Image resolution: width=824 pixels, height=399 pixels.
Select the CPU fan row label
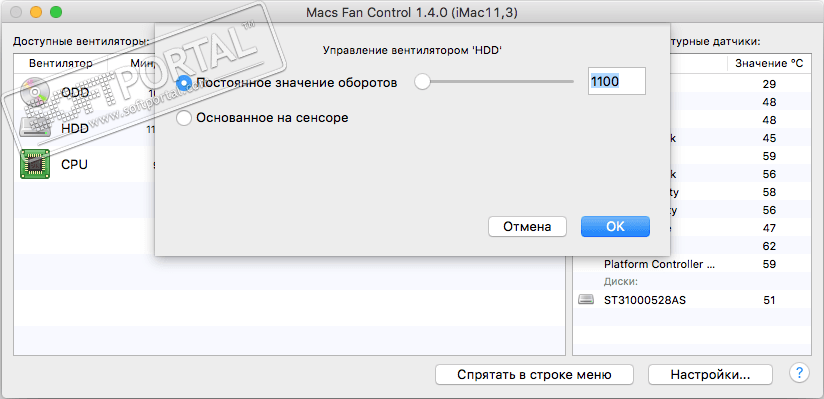[75, 165]
